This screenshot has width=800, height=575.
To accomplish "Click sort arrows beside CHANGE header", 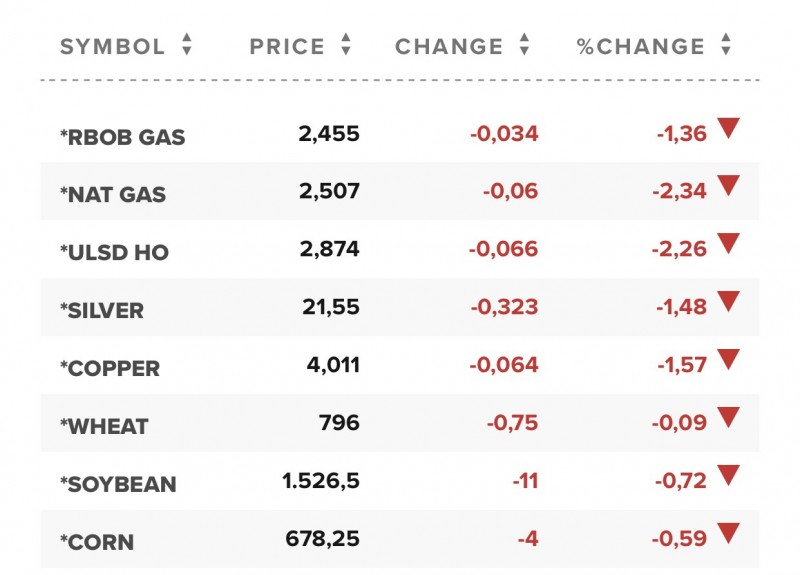I will click(524, 45).
